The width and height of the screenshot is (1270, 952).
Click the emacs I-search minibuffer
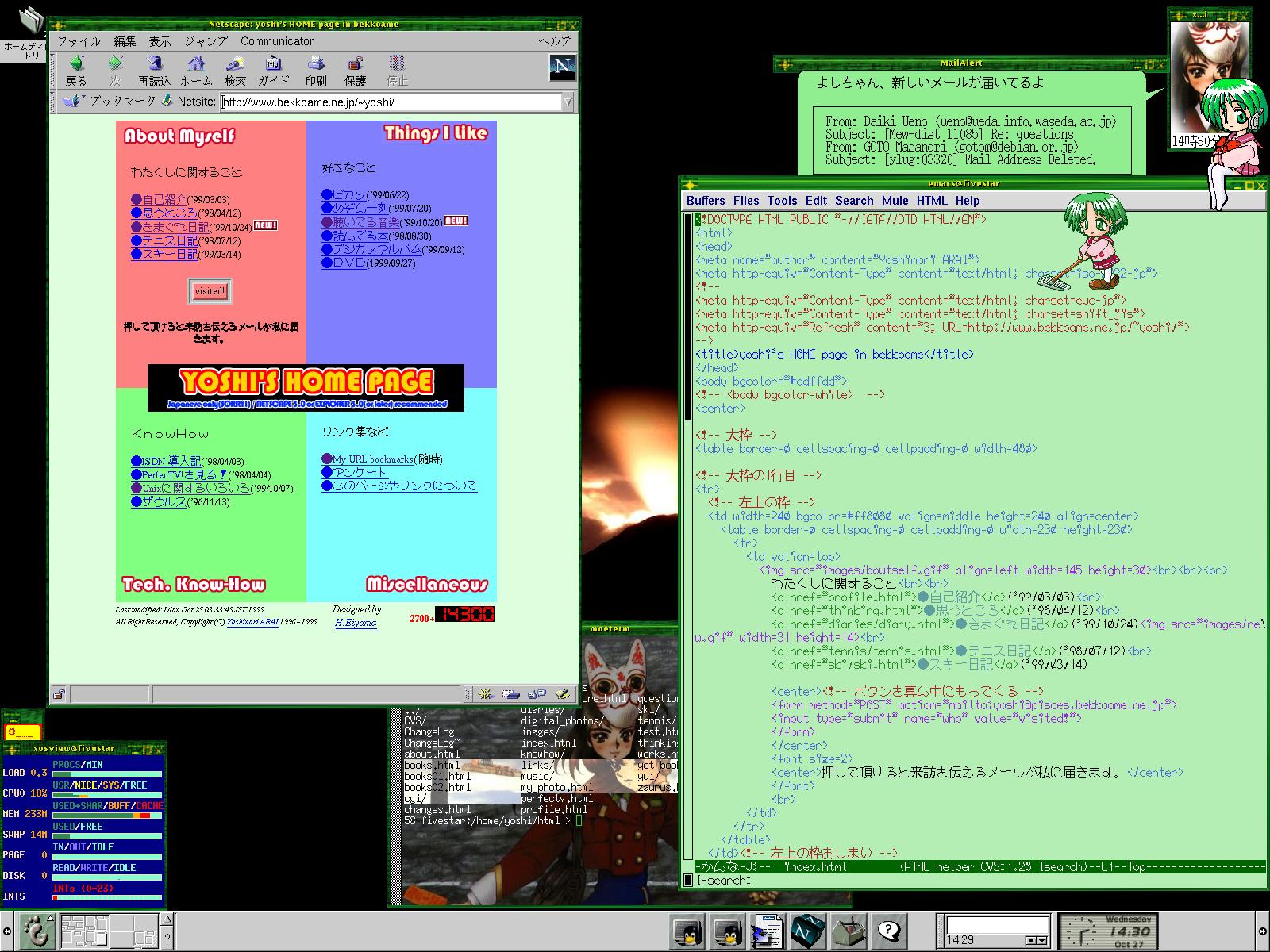[x=980, y=881]
